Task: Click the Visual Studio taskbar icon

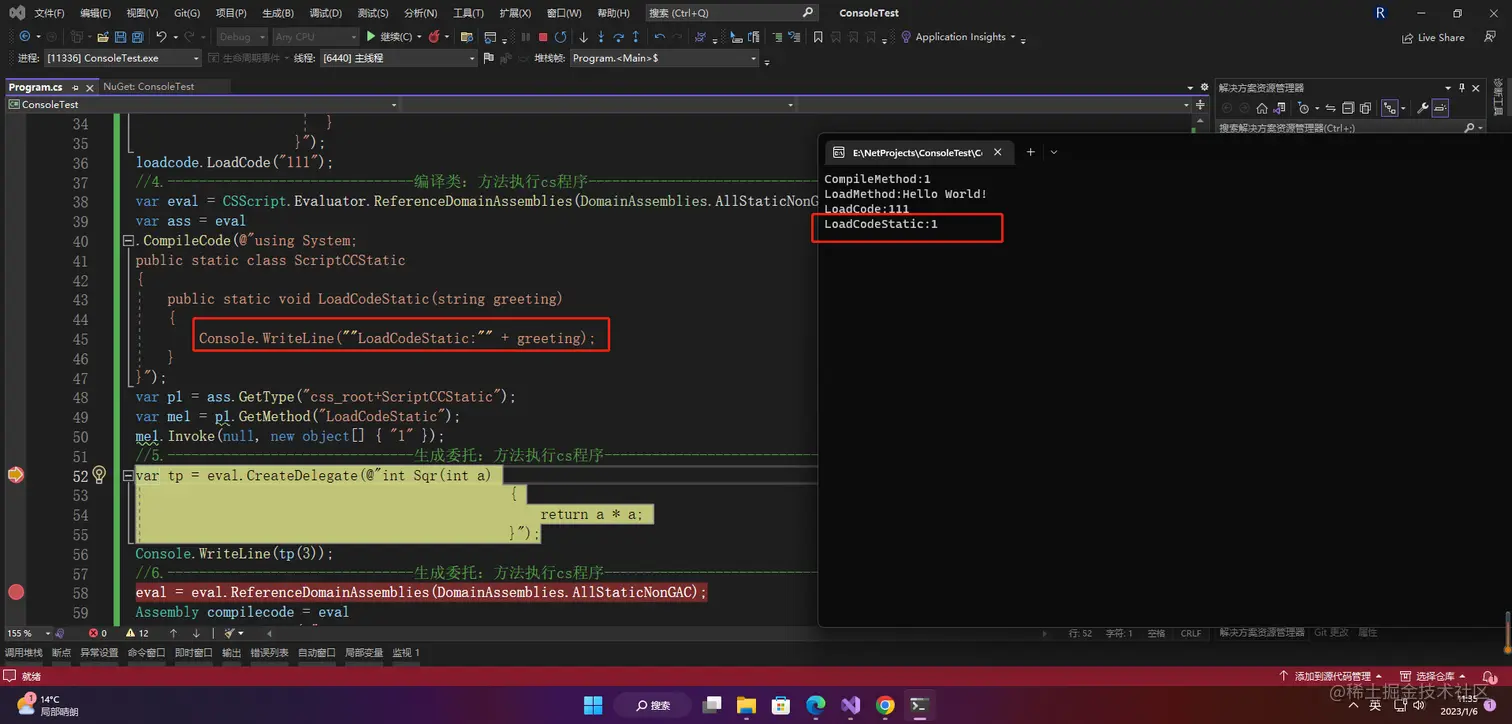Action: pos(850,705)
